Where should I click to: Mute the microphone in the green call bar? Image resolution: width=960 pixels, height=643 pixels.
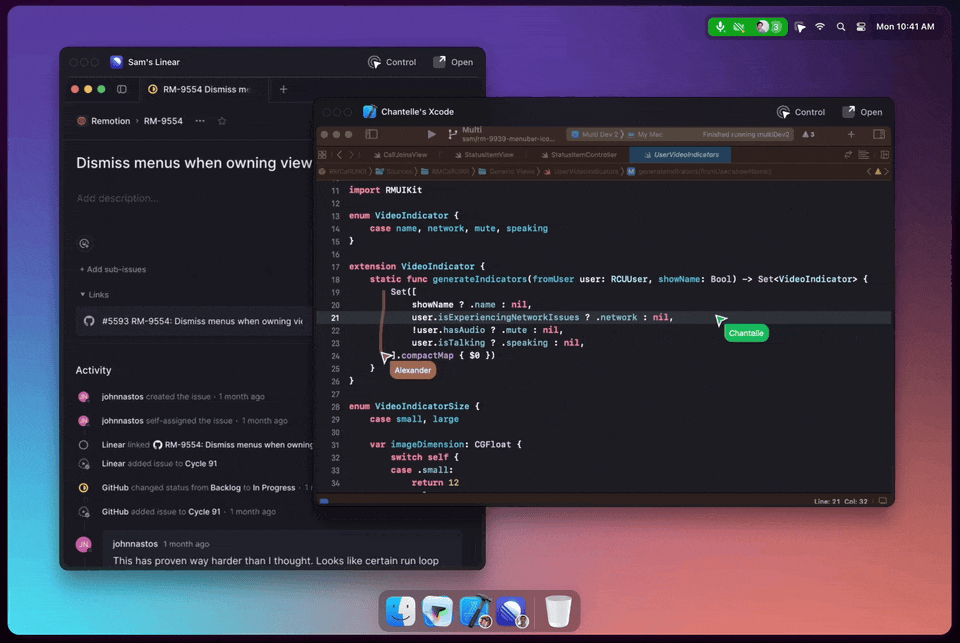[721, 27]
